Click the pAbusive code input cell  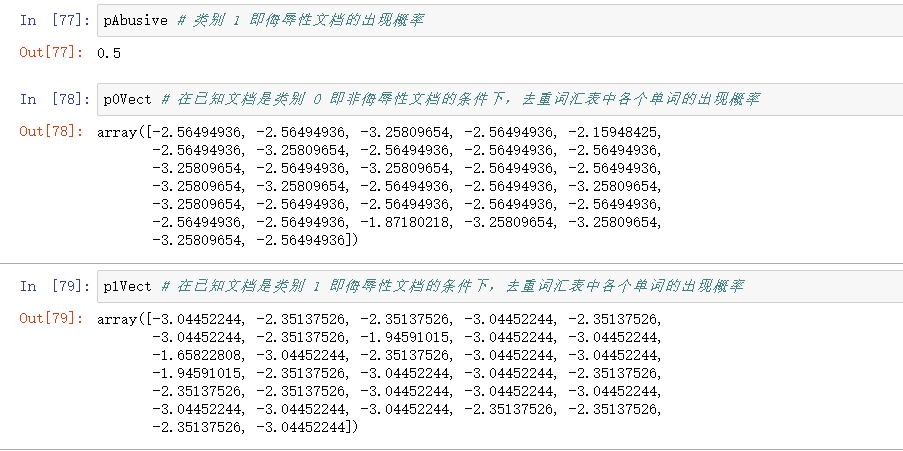pos(500,21)
